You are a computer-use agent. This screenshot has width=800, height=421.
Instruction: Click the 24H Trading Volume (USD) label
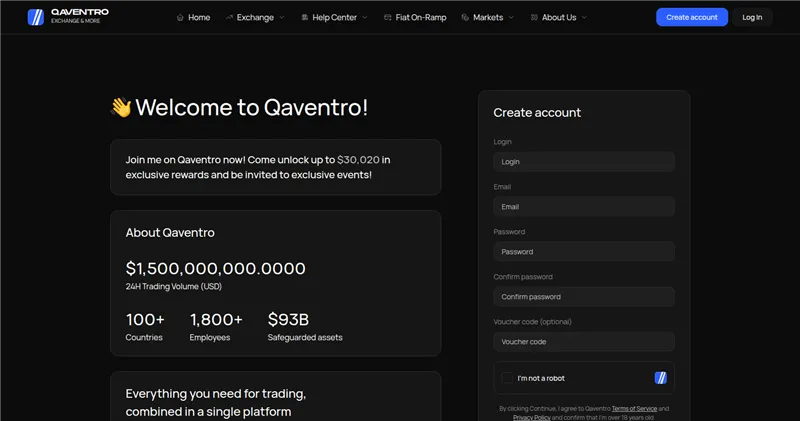click(x=173, y=286)
